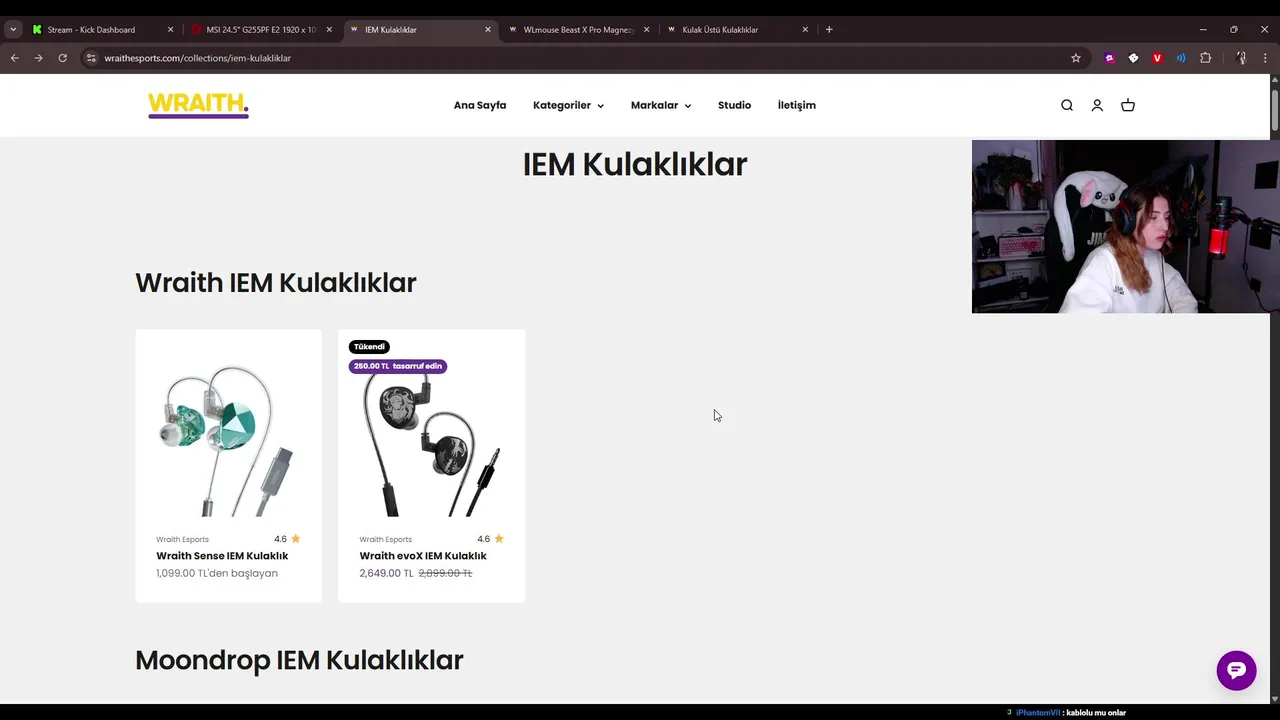1280x720 pixels.
Task: Open a new browser tab
Action: click(x=829, y=29)
